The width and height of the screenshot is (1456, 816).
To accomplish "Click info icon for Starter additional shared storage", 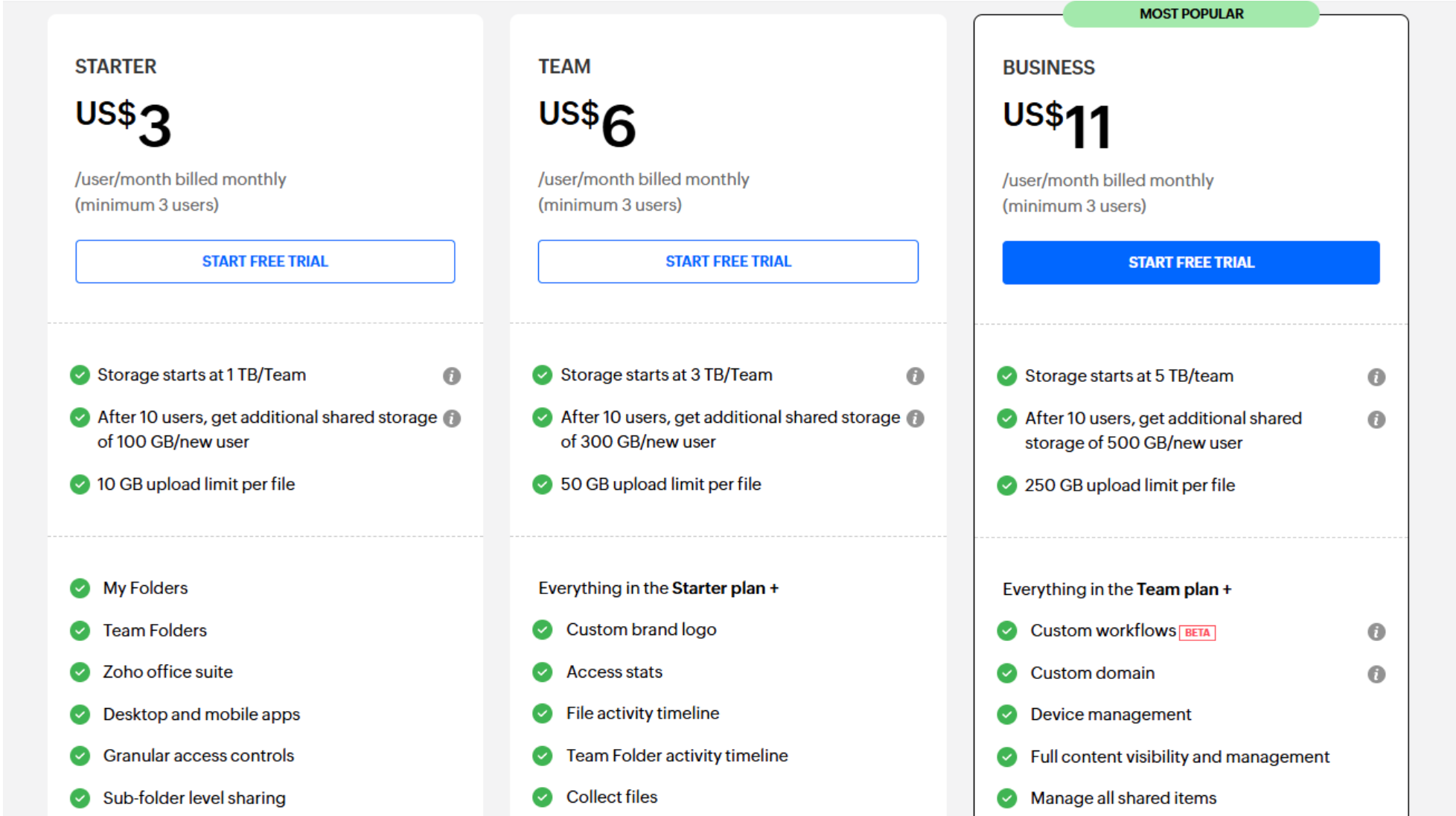I will [452, 418].
